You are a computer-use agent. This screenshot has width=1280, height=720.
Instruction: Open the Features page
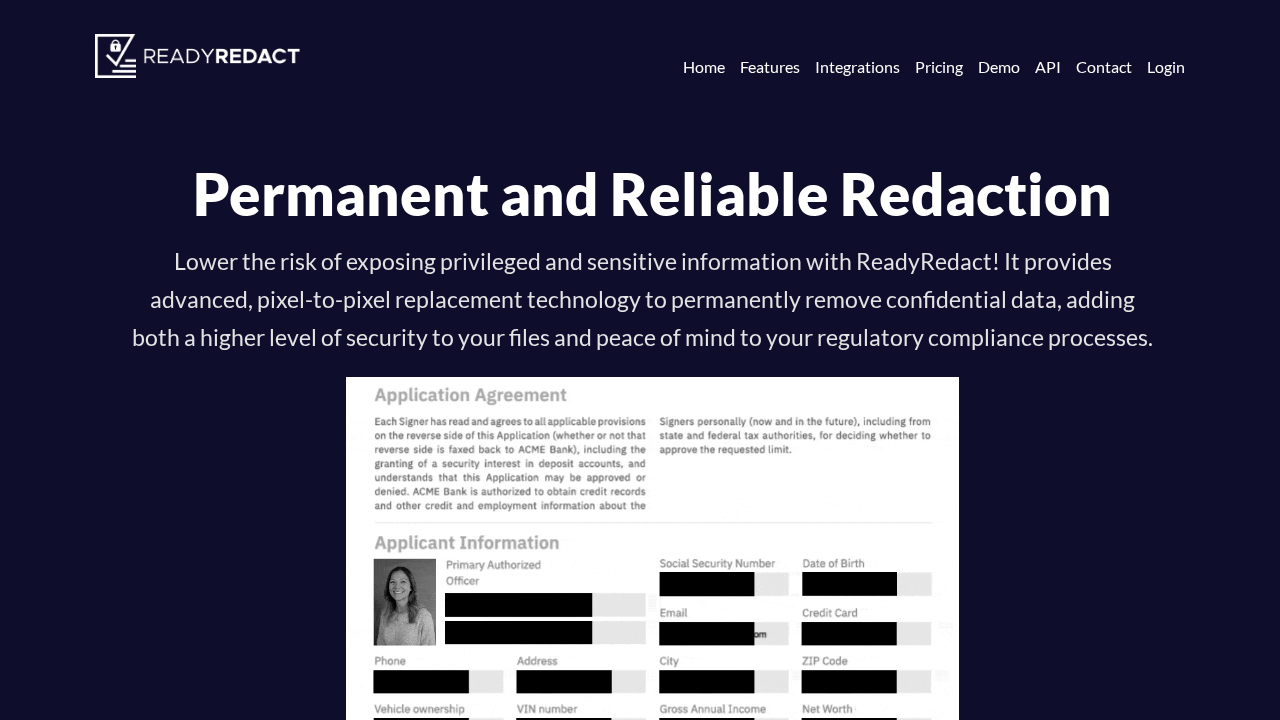769,67
